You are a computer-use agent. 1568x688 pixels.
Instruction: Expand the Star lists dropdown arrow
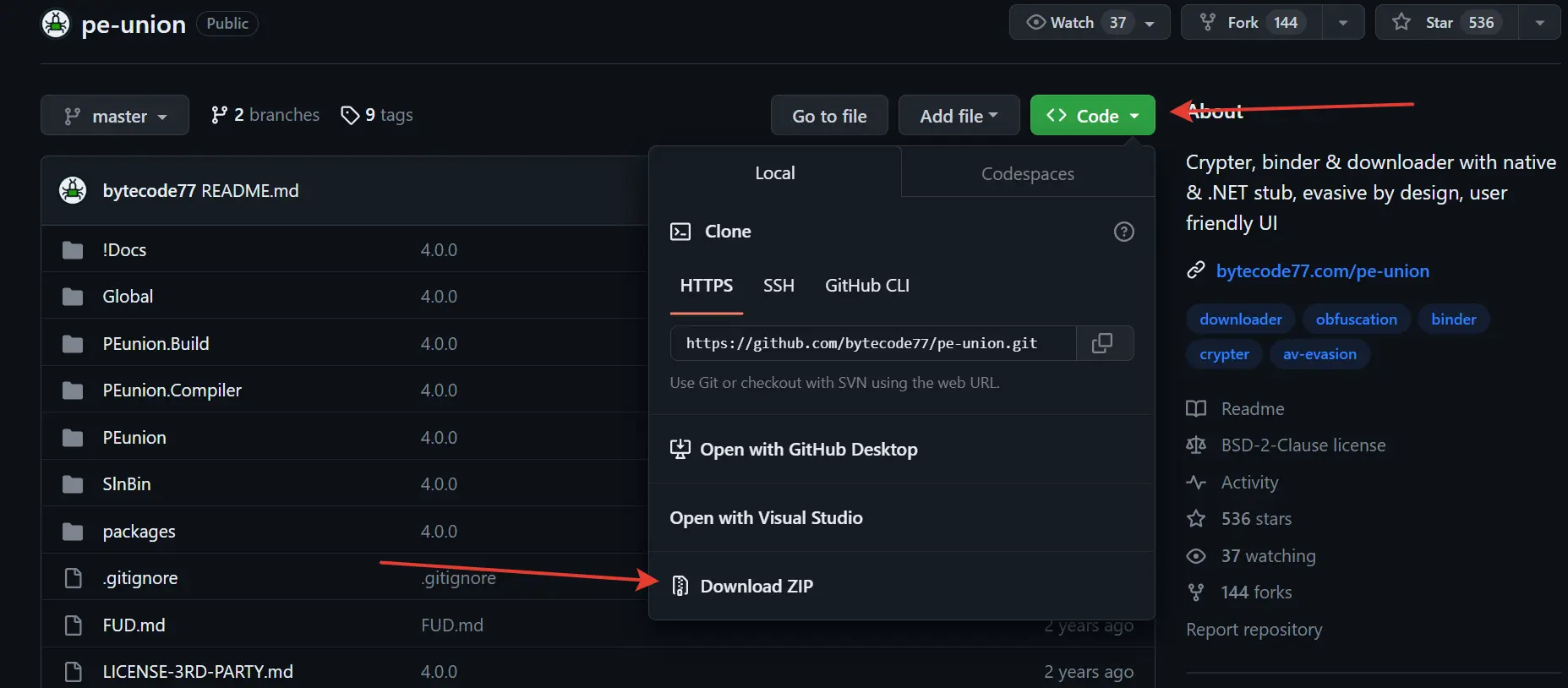(1539, 23)
